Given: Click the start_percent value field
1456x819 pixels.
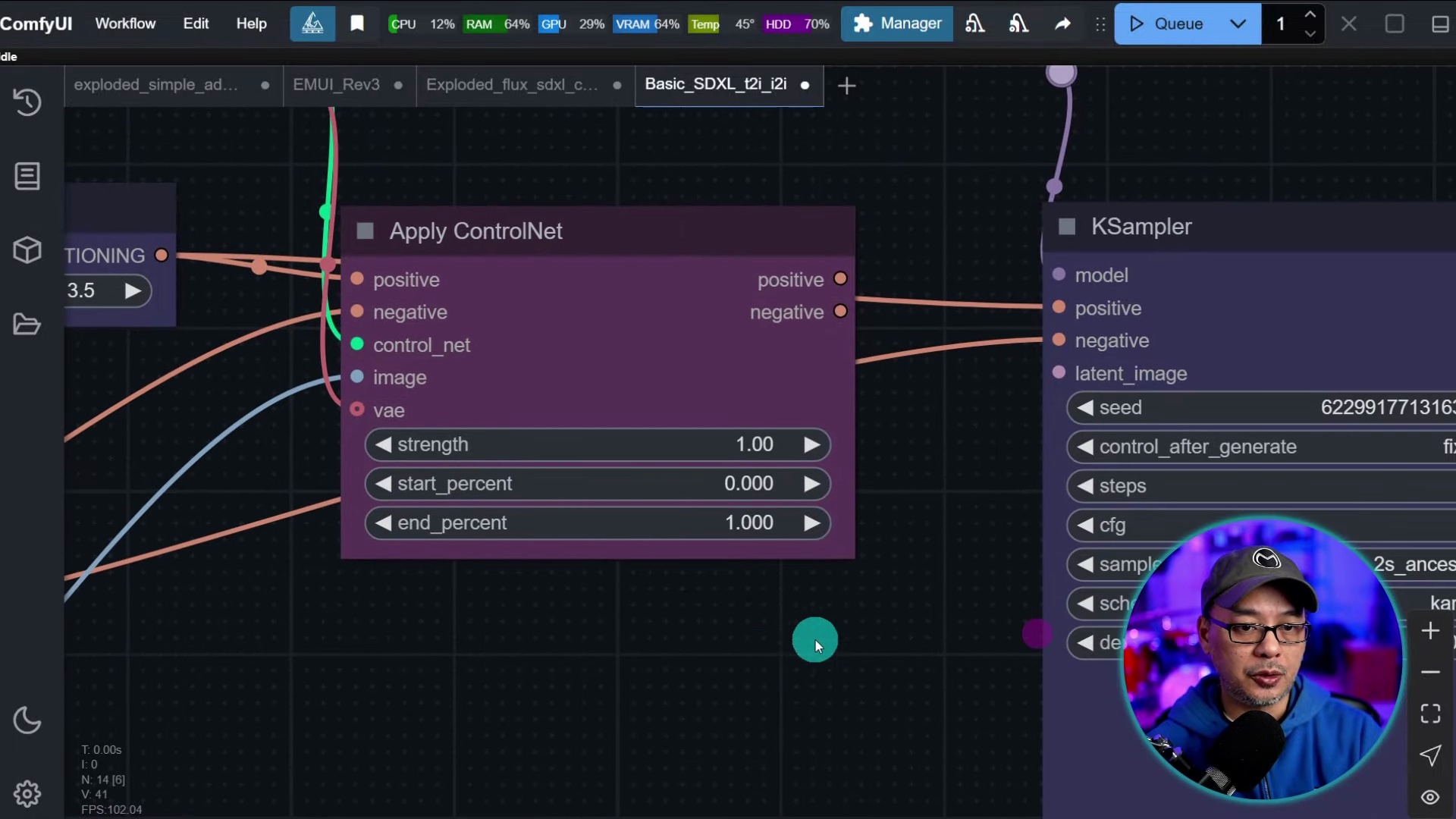Looking at the screenshot, I should [598, 484].
